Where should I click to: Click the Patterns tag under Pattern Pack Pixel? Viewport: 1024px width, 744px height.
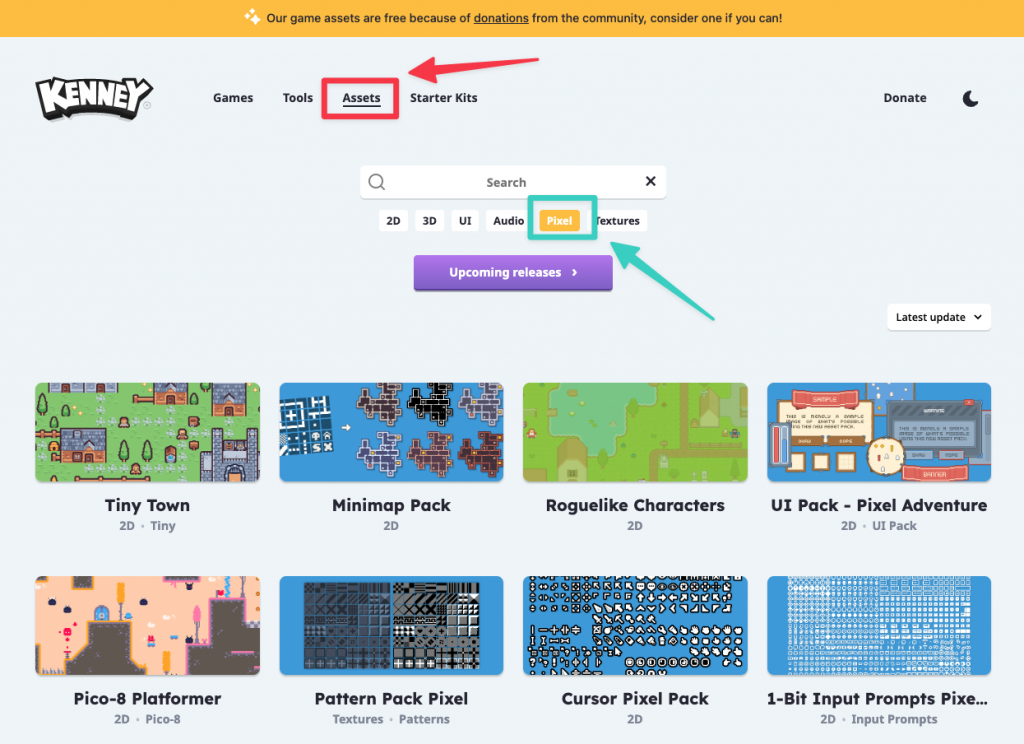click(424, 719)
